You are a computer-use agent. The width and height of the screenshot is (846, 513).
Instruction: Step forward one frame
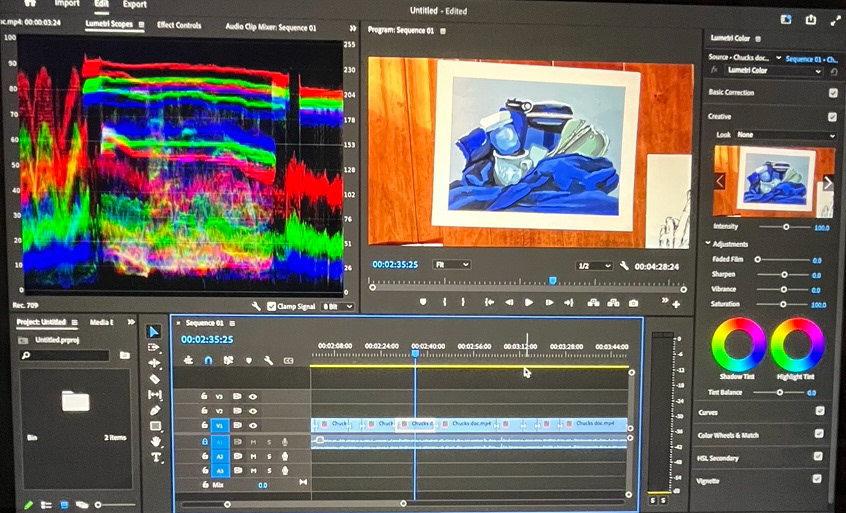tap(549, 303)
